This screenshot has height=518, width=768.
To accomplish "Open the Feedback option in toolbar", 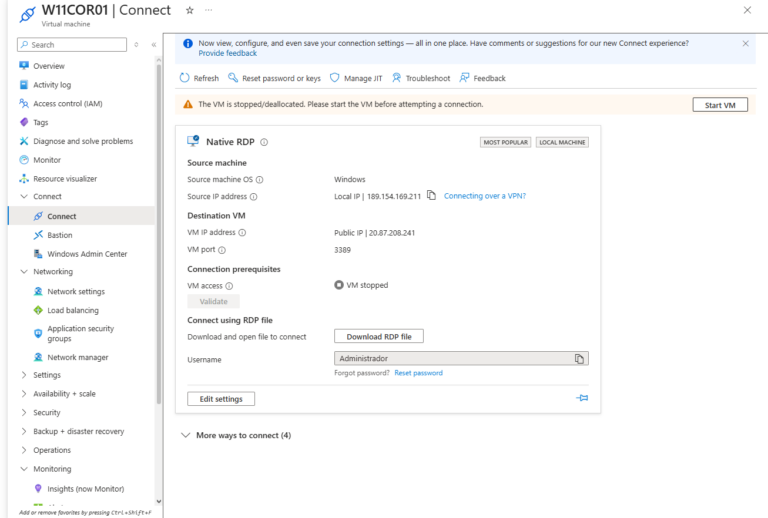I will click(482, 78).
